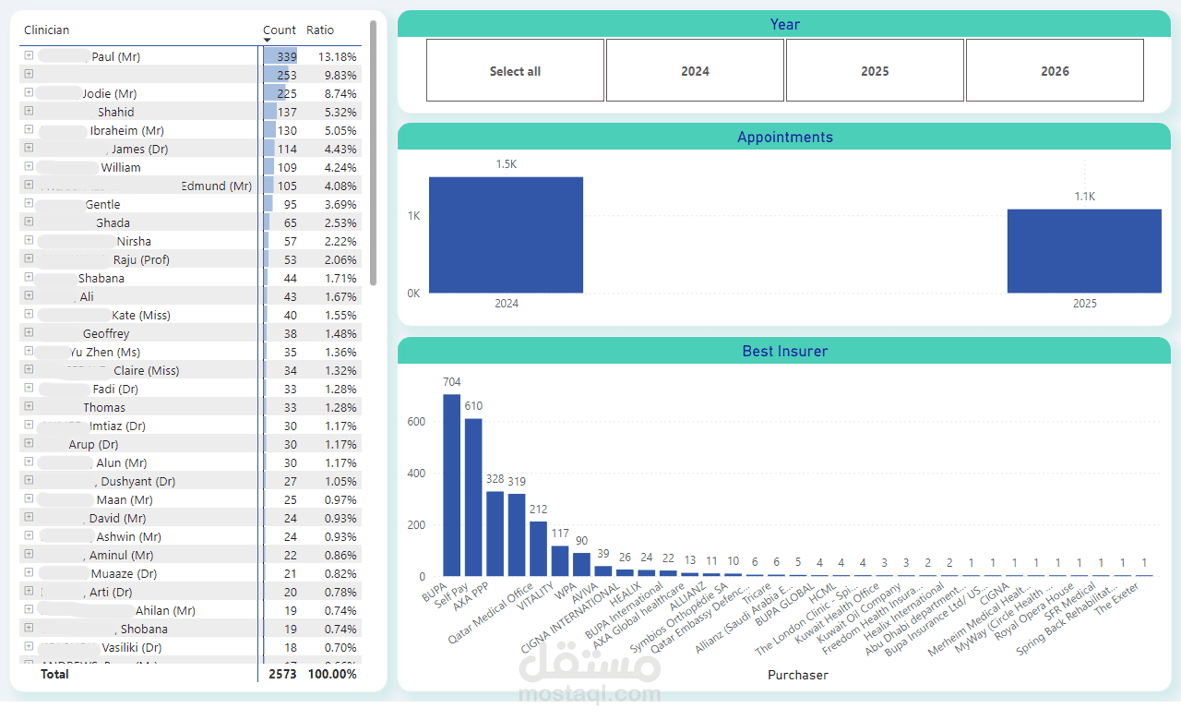
Task: Click the Clinician column header
Action: pos(47,30)
